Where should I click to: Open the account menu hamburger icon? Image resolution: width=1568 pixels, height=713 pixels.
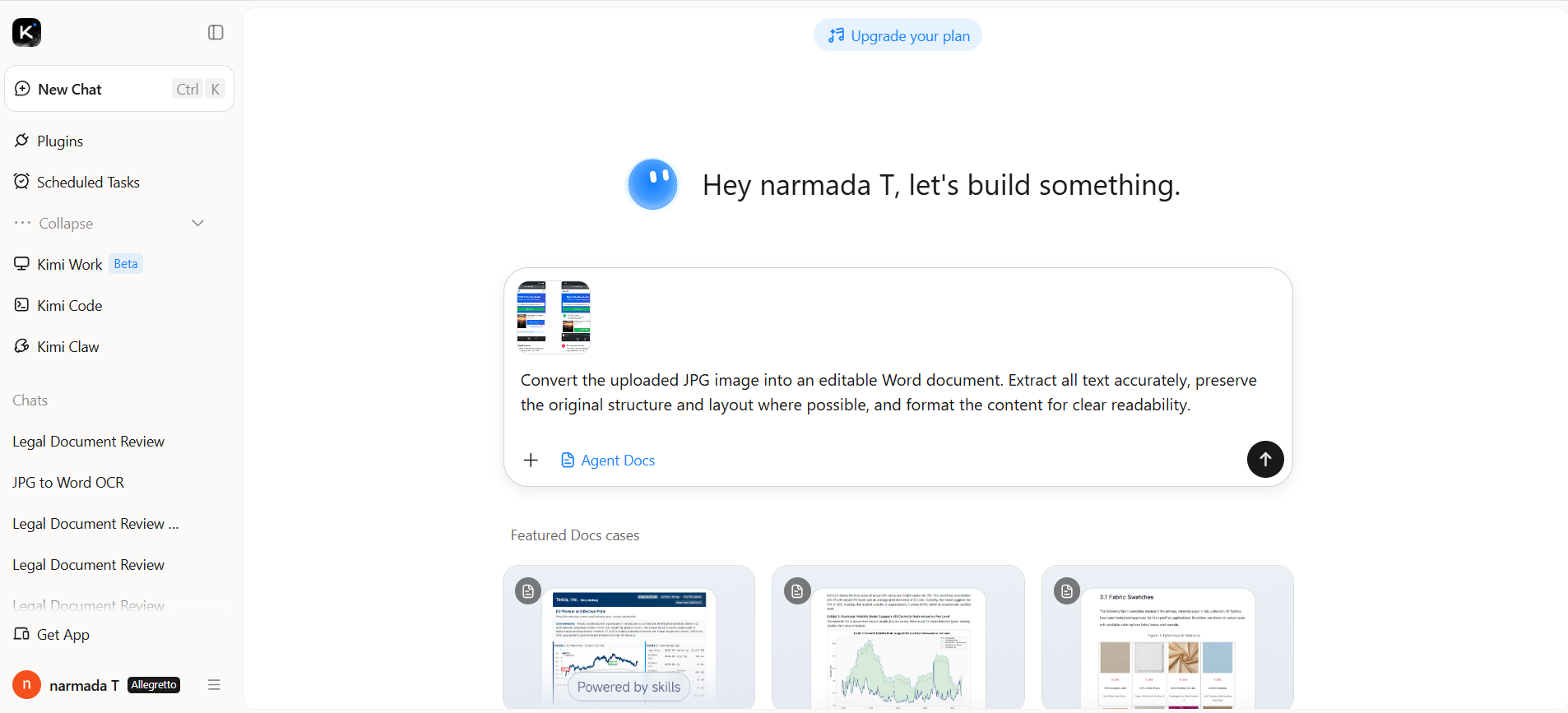(x=214, y=685)
